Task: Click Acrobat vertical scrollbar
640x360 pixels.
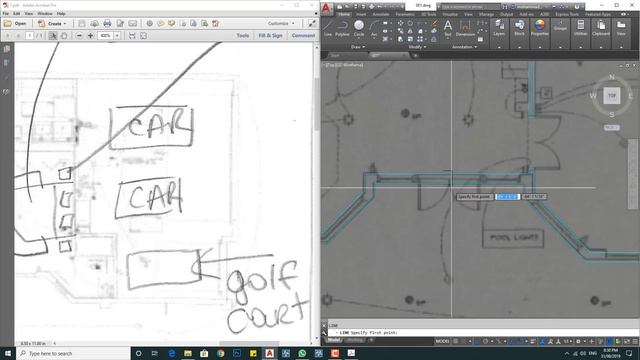Action: click(x=317, y=192)
